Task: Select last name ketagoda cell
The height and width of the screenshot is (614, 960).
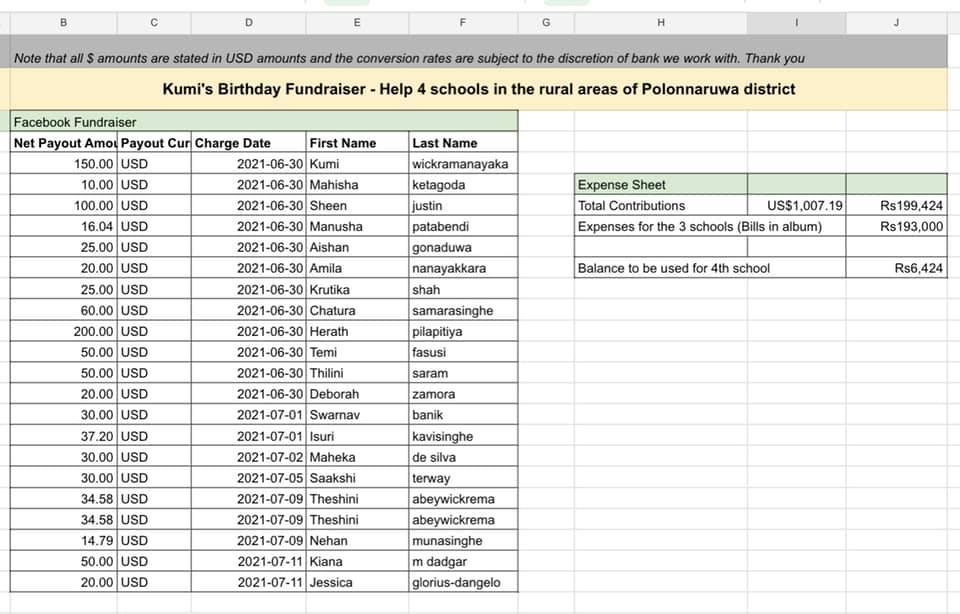Action: click(463, 184)
